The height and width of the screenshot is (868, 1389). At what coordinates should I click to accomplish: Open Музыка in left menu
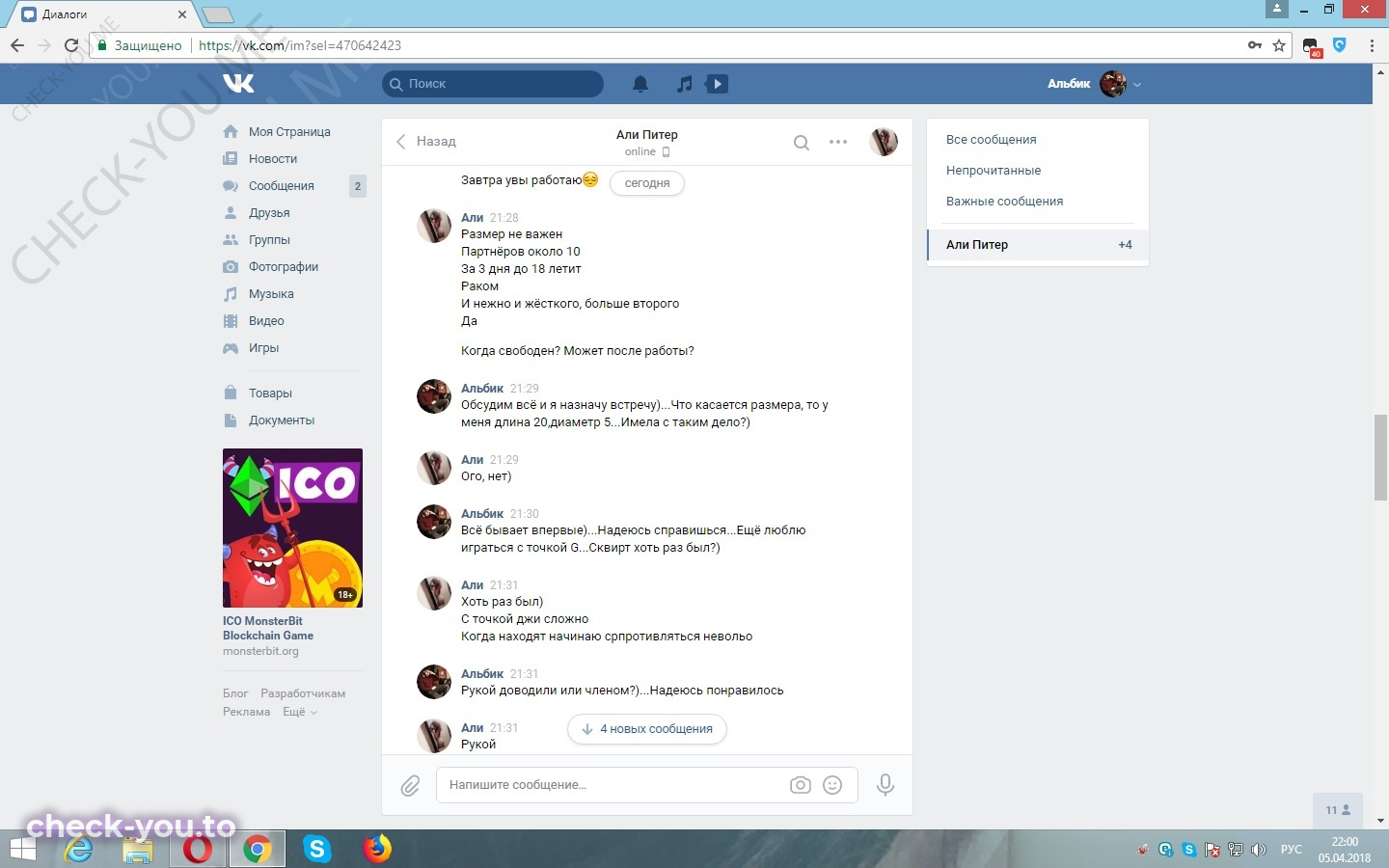(271, 294)
